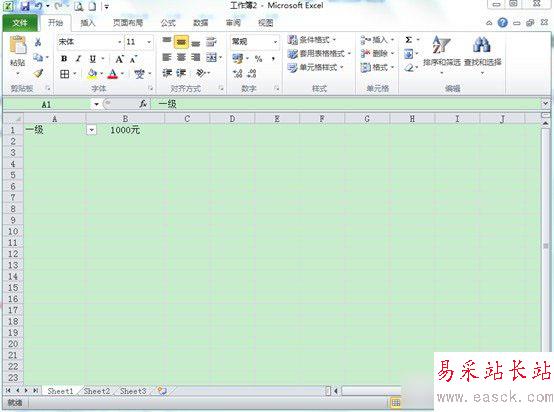The width and height of the screenshot is (554, 412).
Task: Open number format 常规 dropdown
Action: click(x=275, y=42)
